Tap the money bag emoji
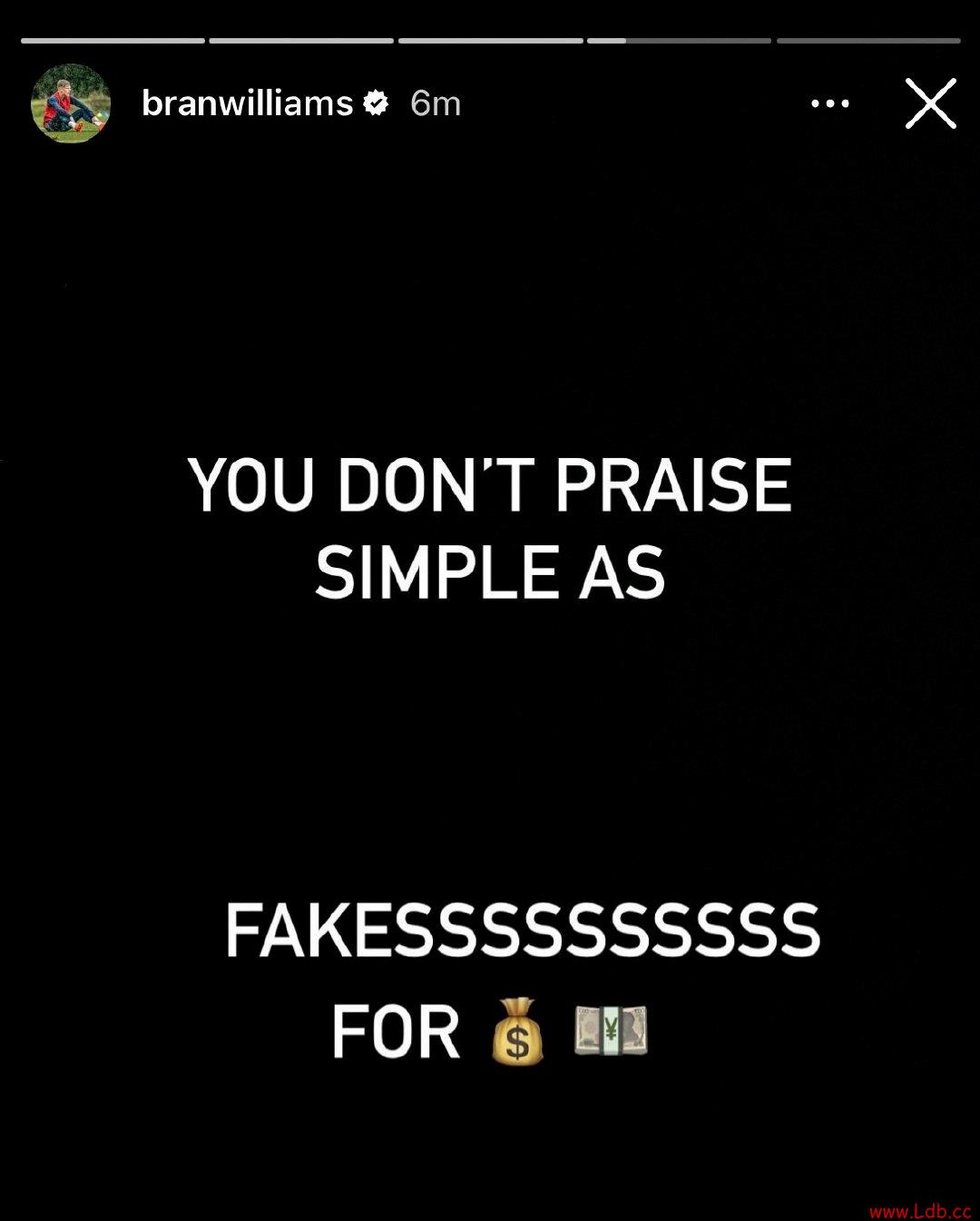The width and height of the screenshot is (980, 1221). [517, 1031]
